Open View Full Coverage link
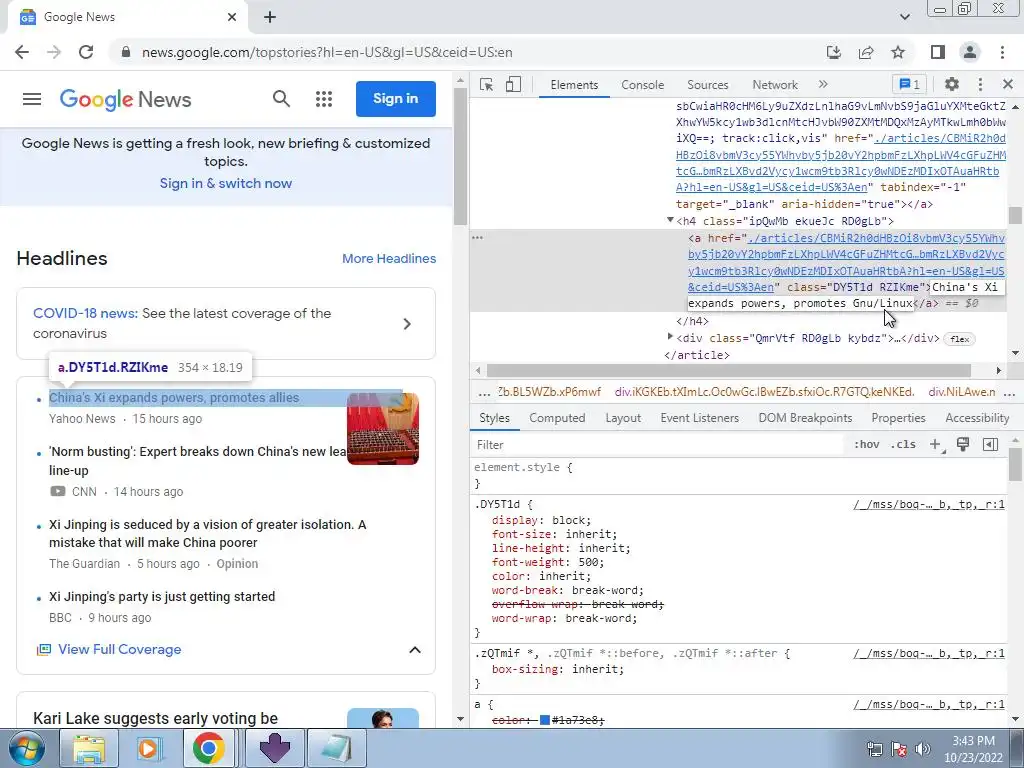 click(x=120, y=650)
